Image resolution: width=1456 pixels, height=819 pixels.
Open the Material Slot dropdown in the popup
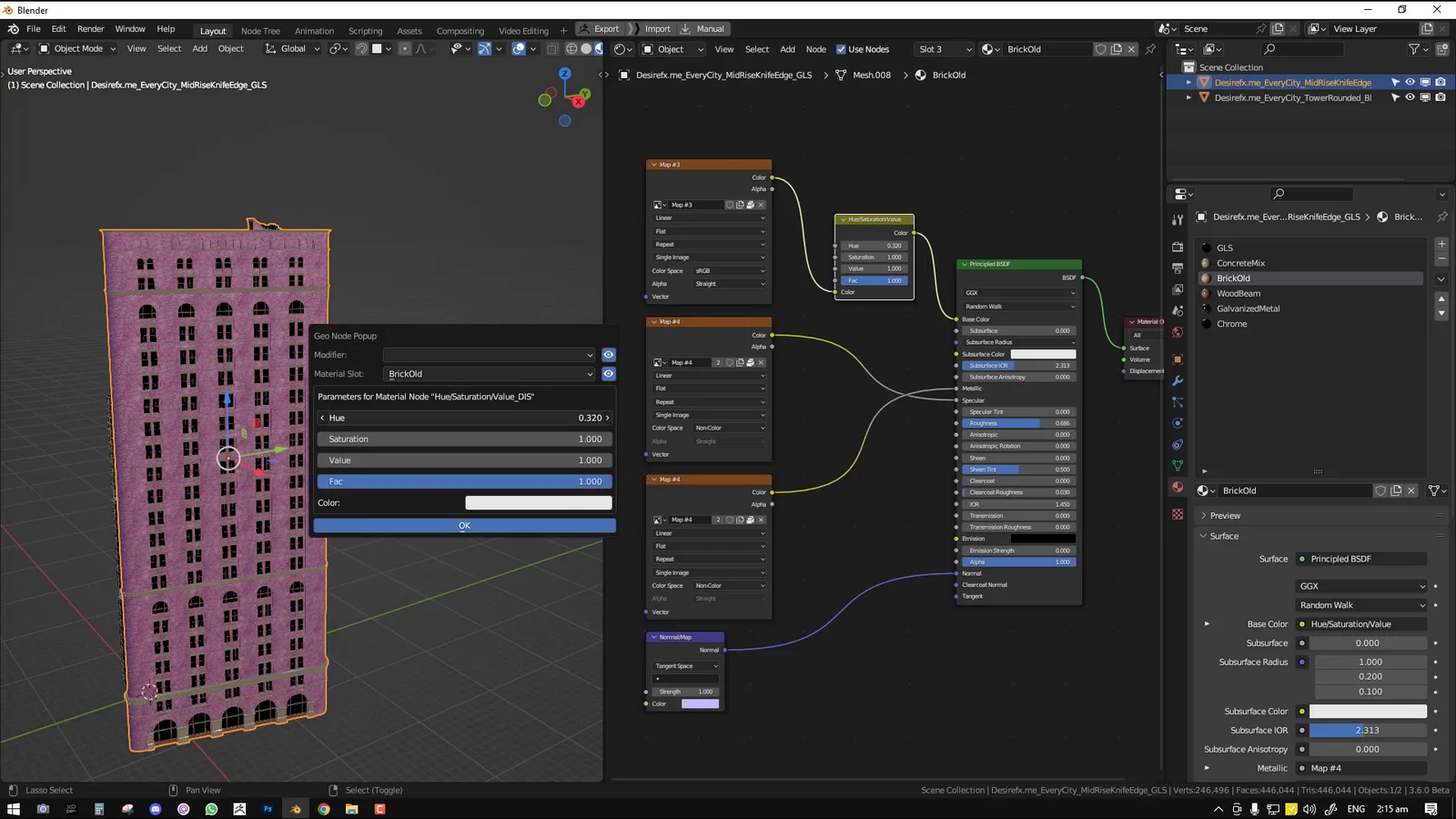point(489,374)
